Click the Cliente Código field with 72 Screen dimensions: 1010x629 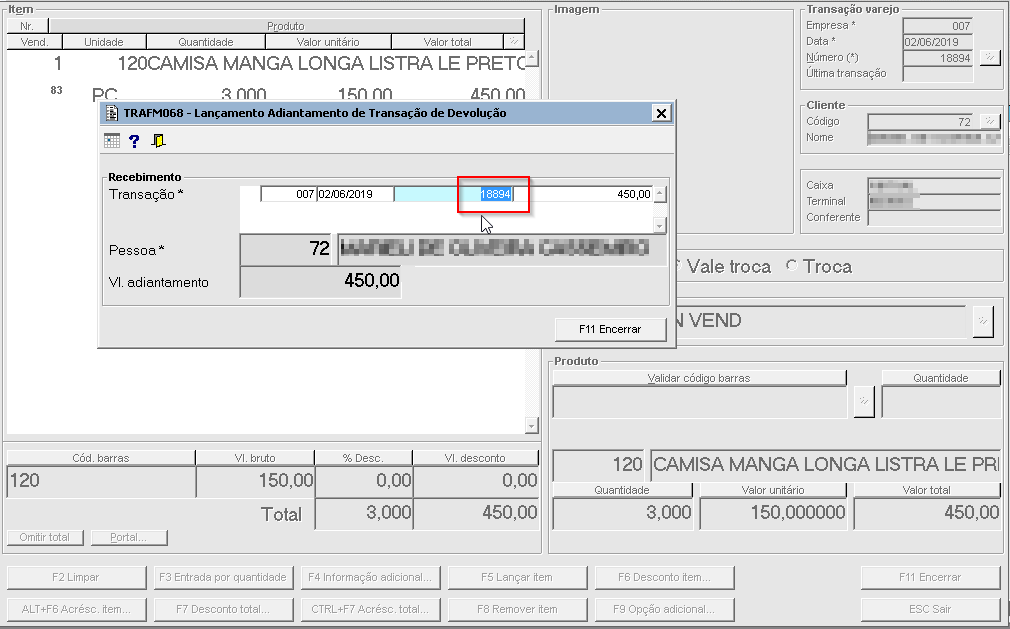point(920,121)
